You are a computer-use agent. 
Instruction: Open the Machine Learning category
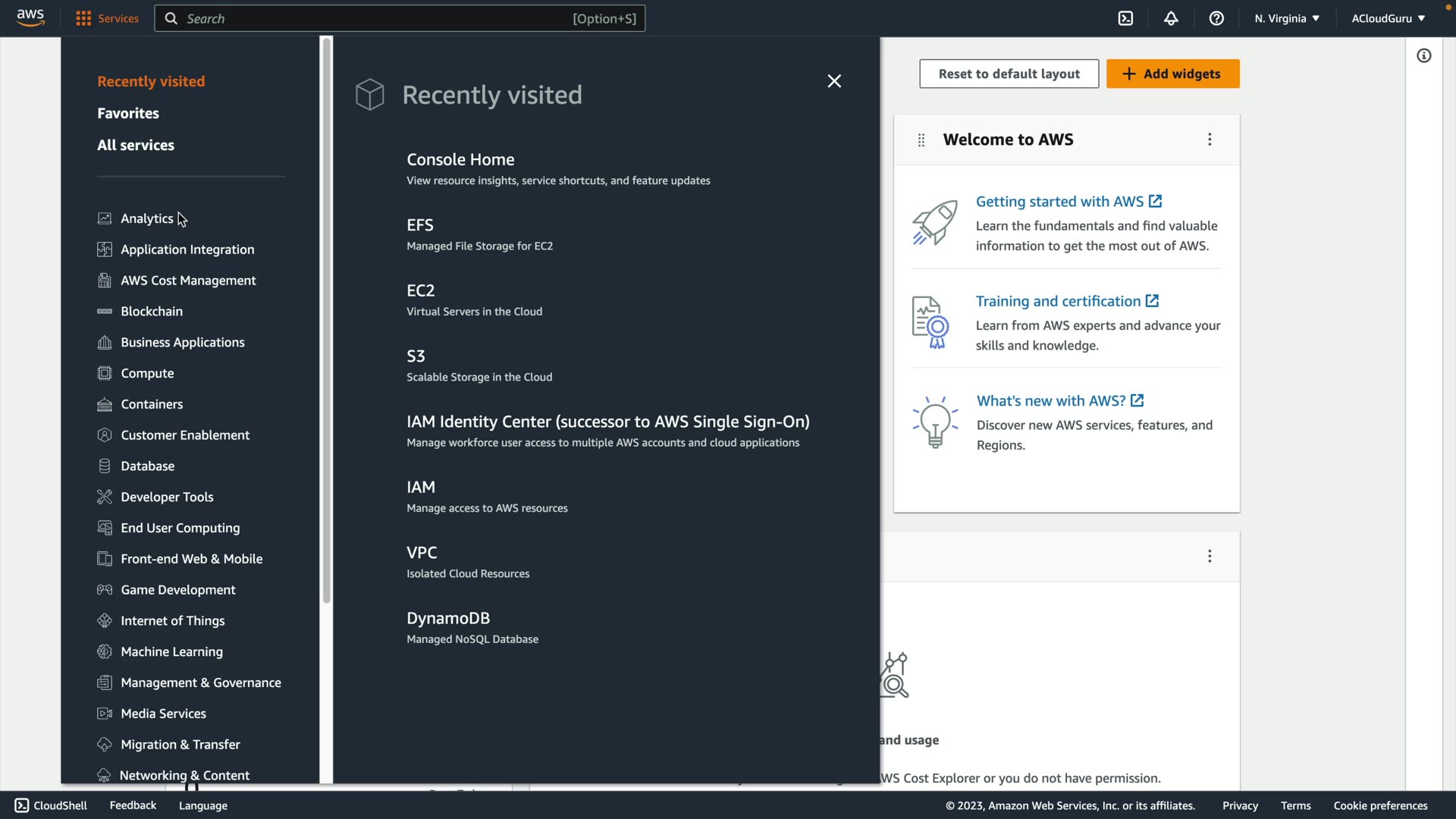171,651
